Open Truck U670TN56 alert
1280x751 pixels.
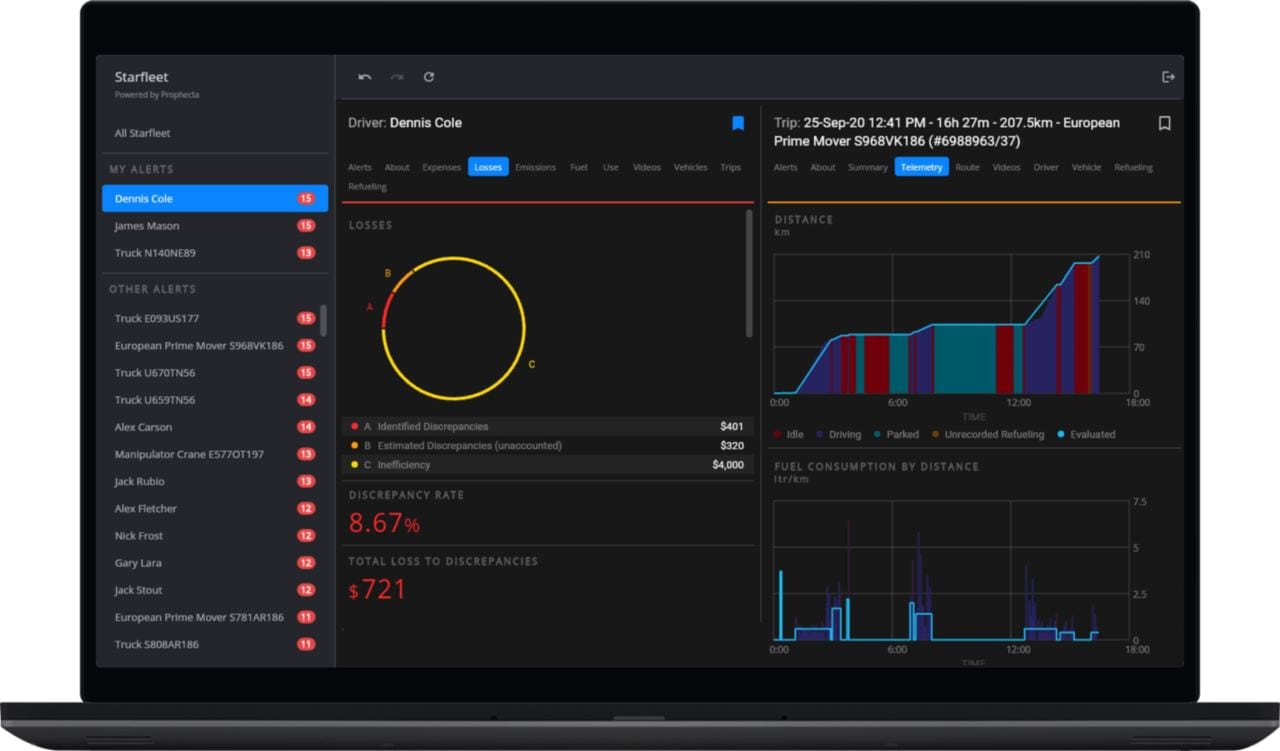tap(210, 373)
